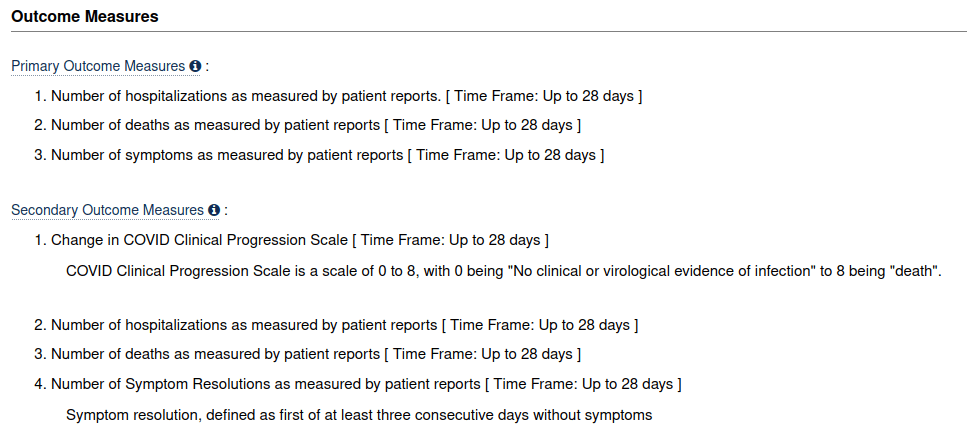Click time frame of Symptom Resolutions outcome
967x432 pixels.
(x=583, y=384)
